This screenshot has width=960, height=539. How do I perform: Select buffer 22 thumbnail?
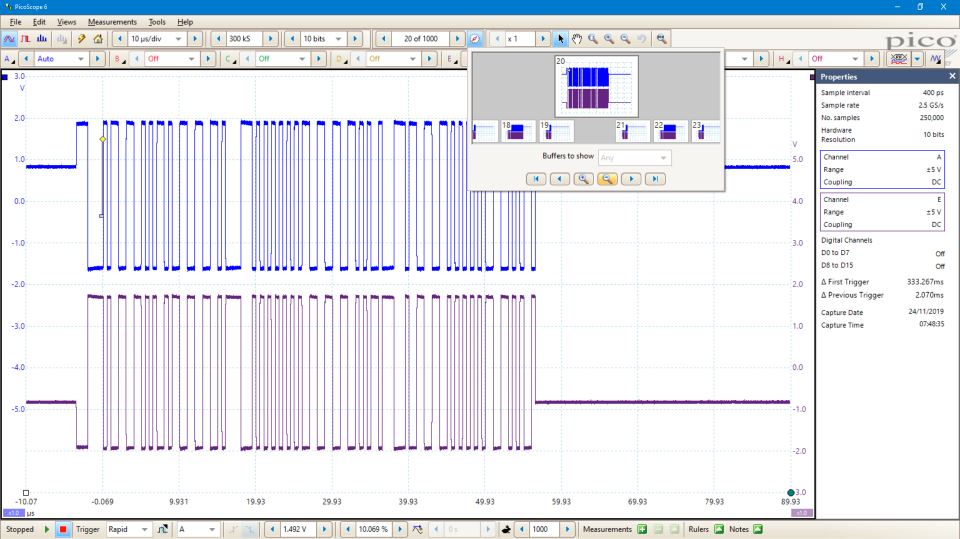pyautogui.click(x=670, y=132)
